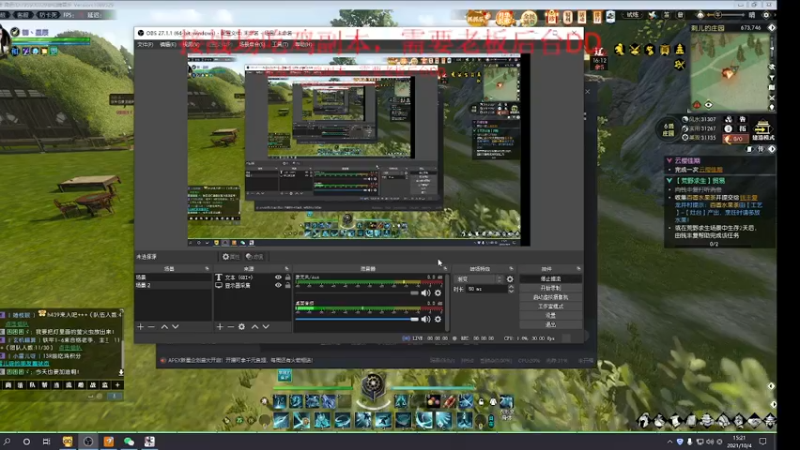Open the Help menu in OBS
This screenshot has height=450, width=800.
click(303, 45)
